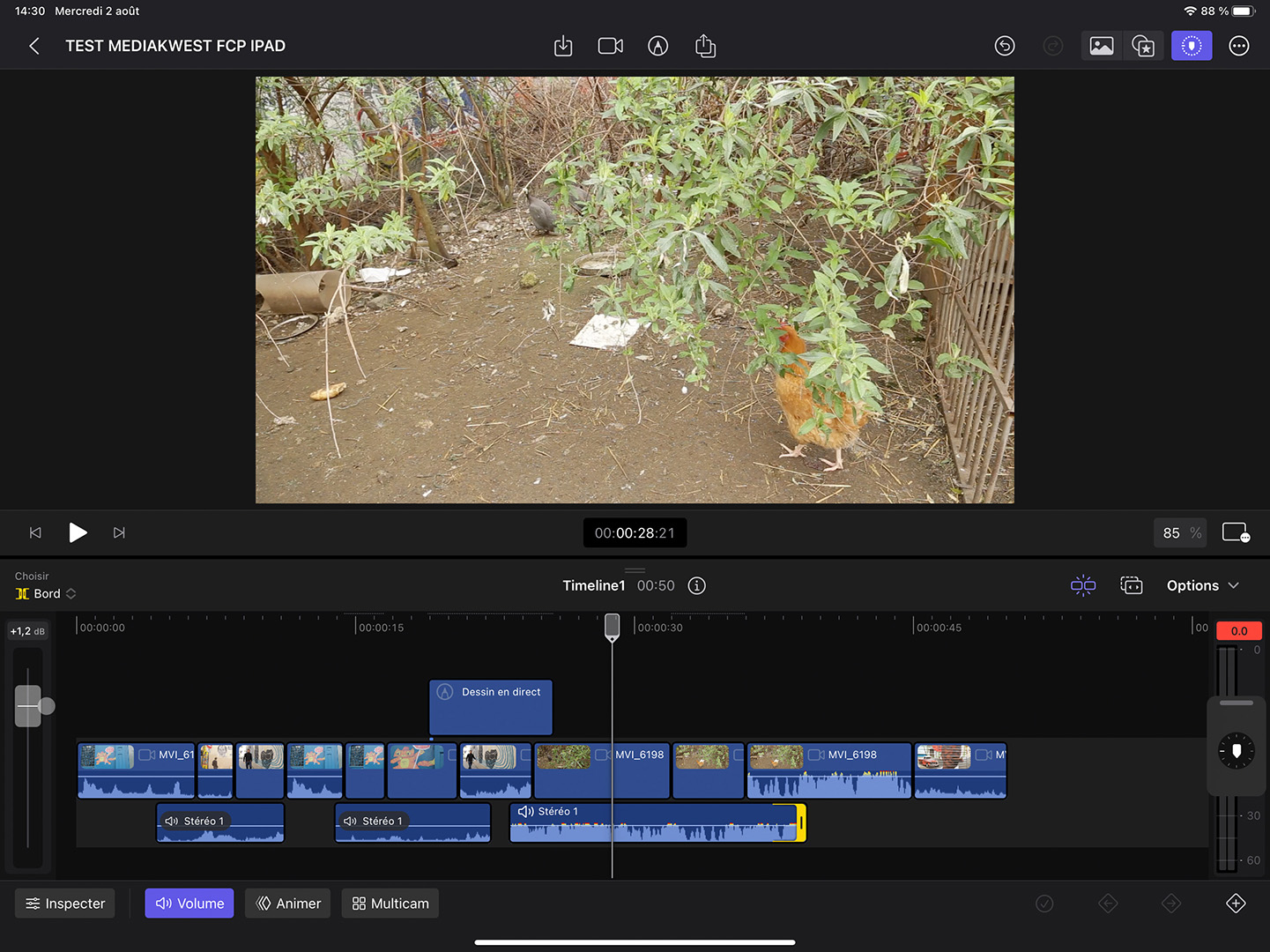Open the viewer zoom percentage menu
Screen dimensions: 1270x952
tap(1180, 533)
